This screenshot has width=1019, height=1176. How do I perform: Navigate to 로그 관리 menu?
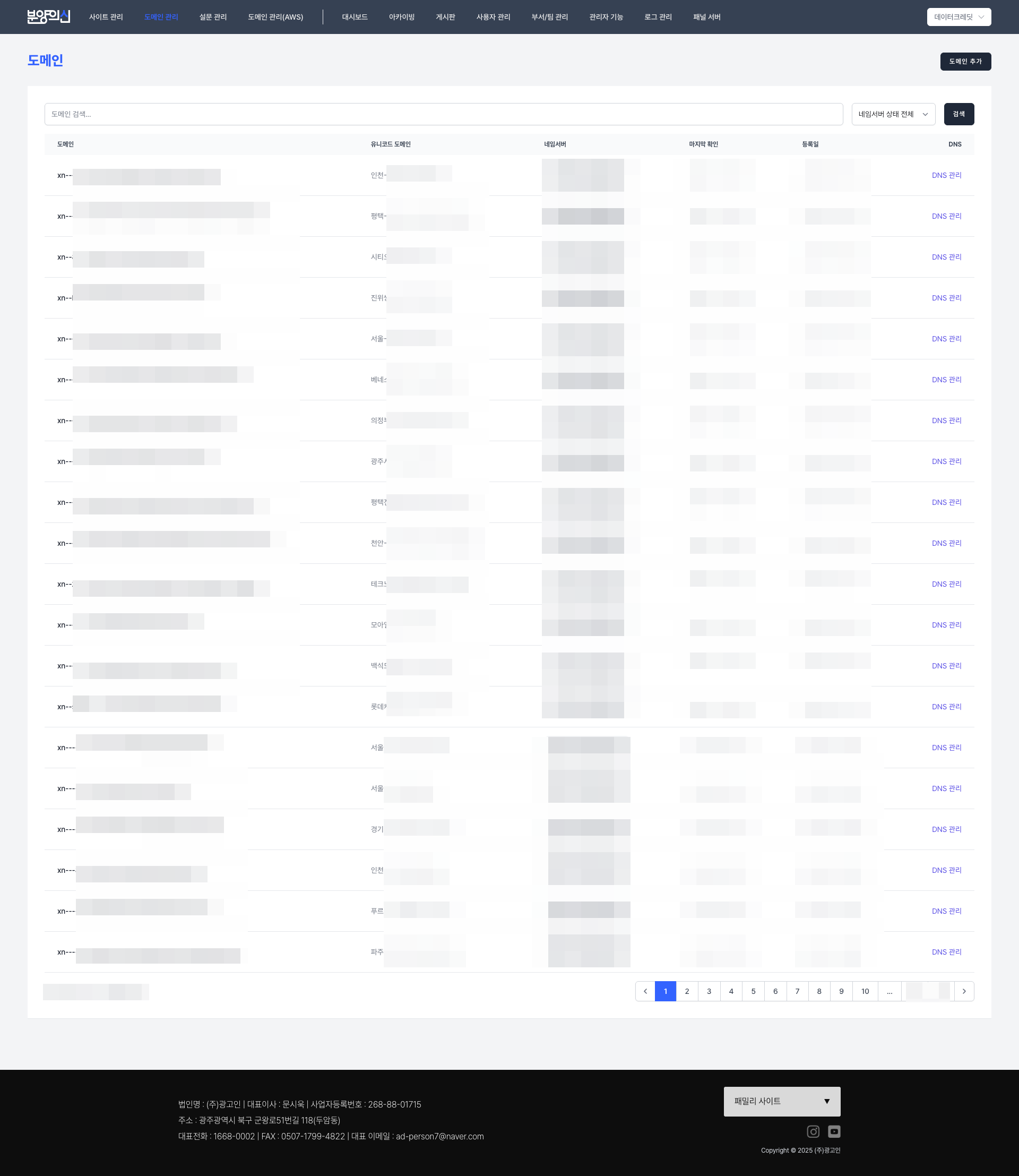[658, 17]
